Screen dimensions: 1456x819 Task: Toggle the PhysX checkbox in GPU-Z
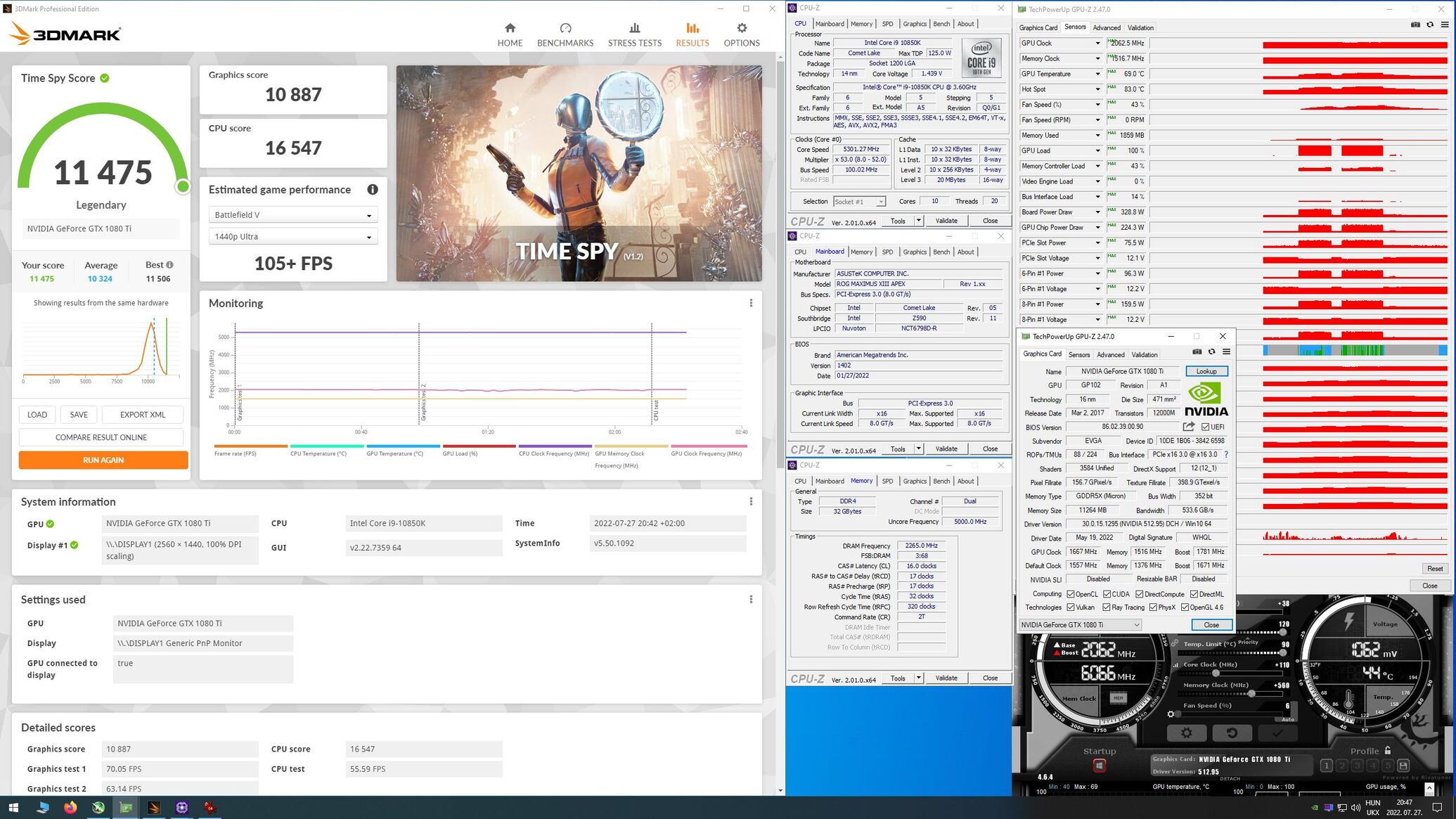coord(1153,607)
